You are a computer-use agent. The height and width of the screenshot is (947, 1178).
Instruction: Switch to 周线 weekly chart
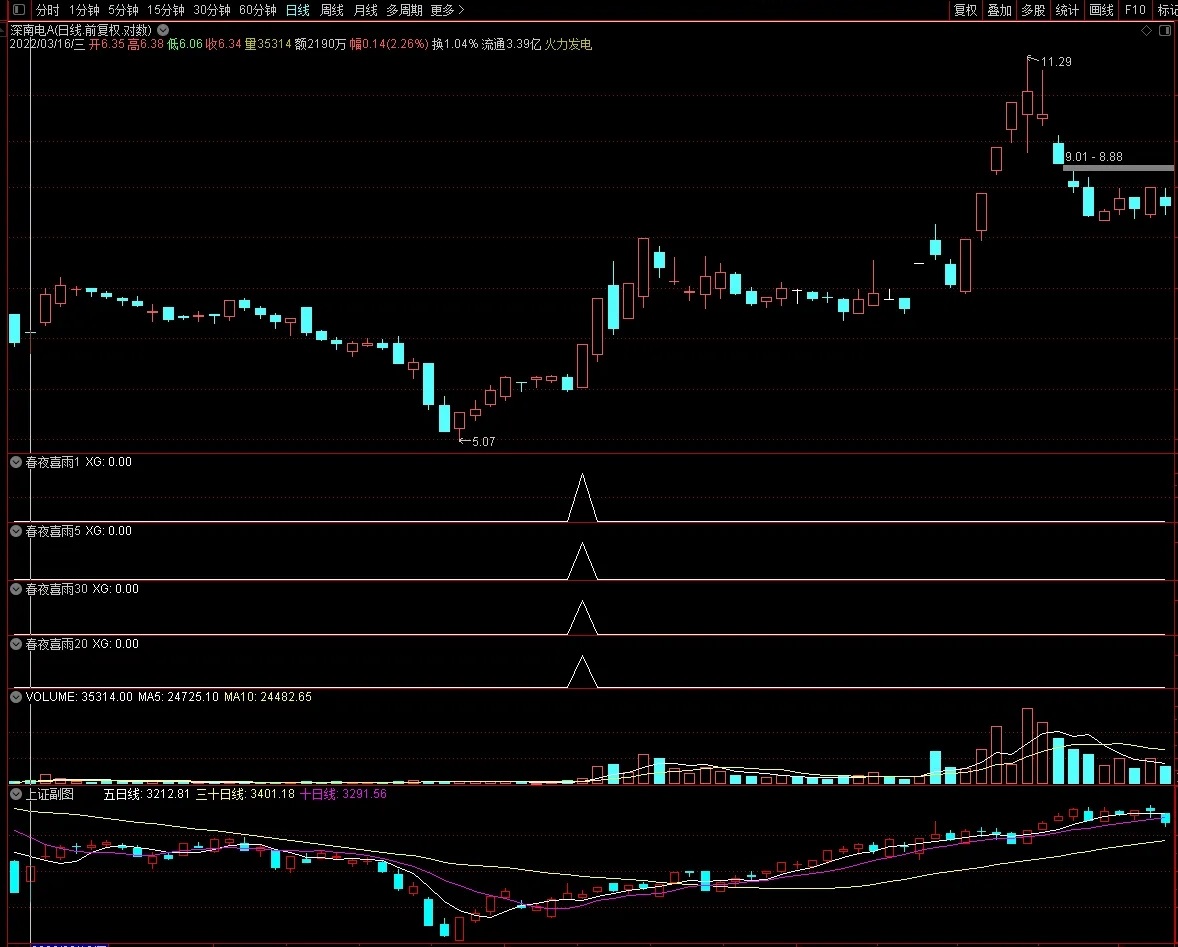[331, 10]
